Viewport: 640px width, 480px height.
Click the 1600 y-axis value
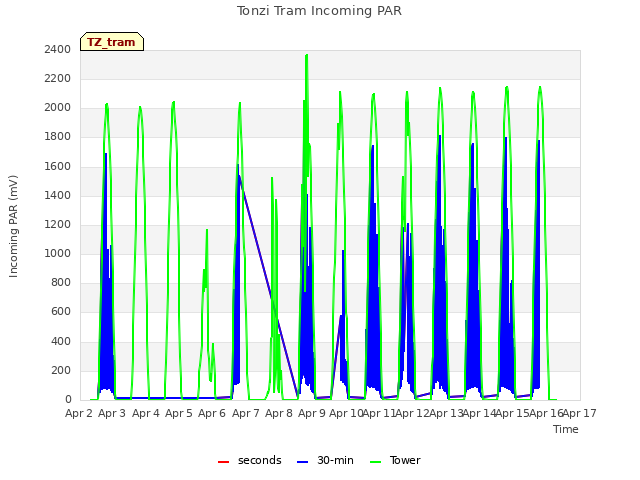(x=58, y=167)
